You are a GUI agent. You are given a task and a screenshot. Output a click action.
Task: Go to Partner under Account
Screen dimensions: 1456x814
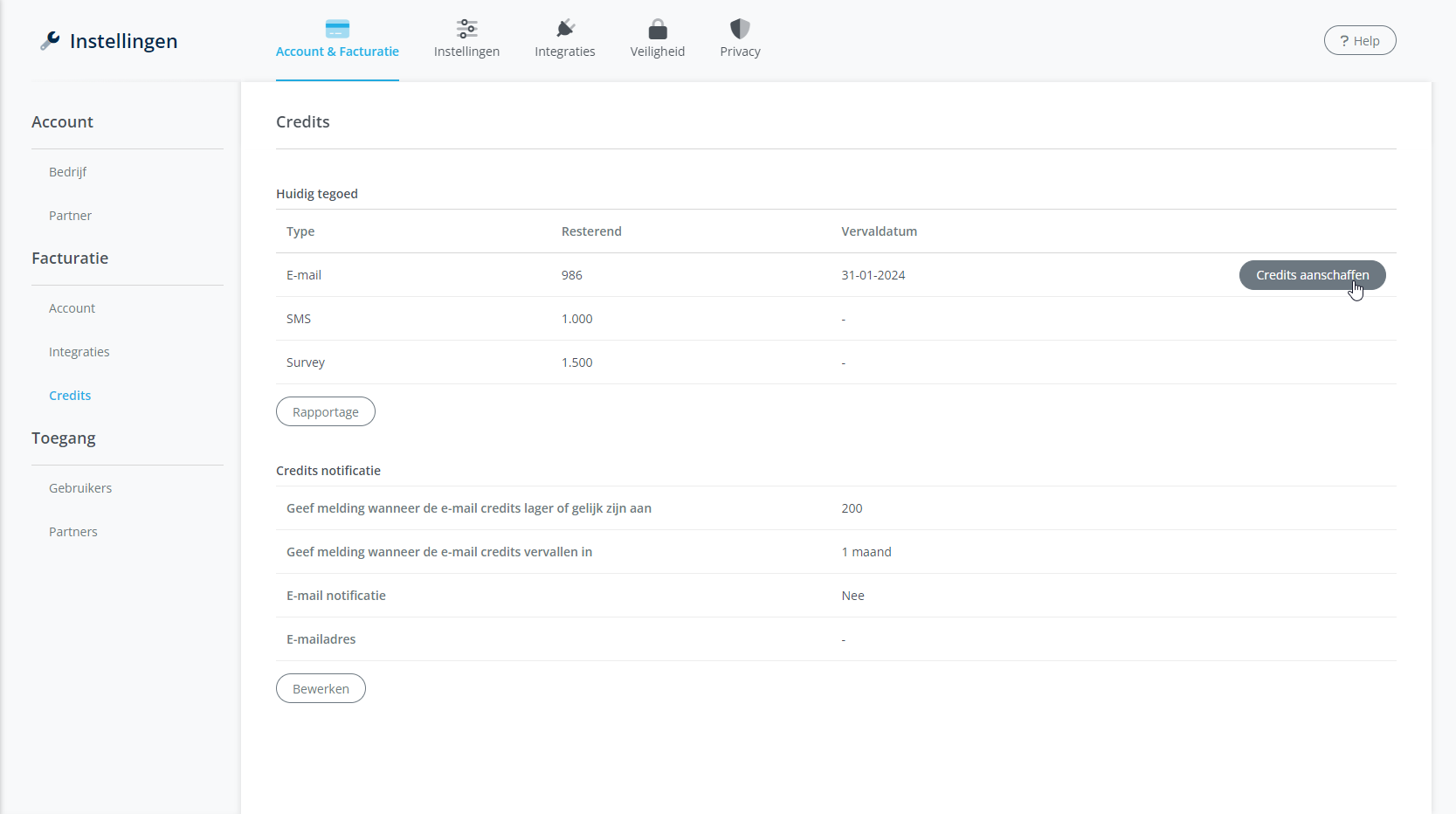click(x=70, y=216)
